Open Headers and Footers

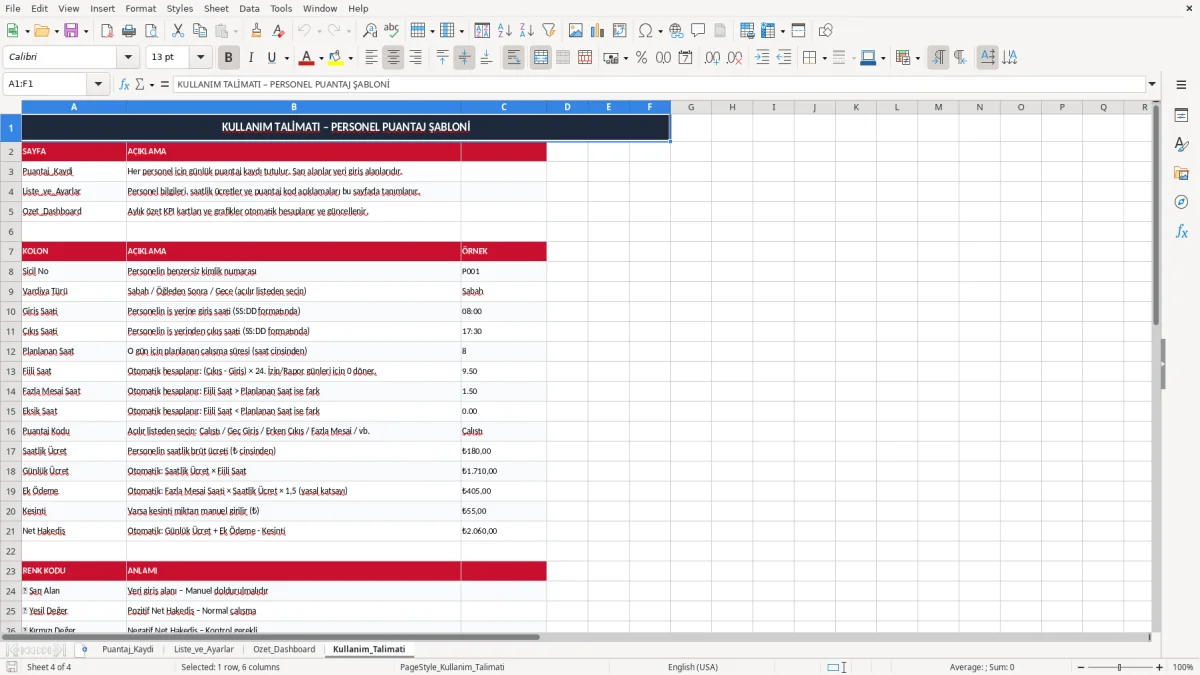720,31
